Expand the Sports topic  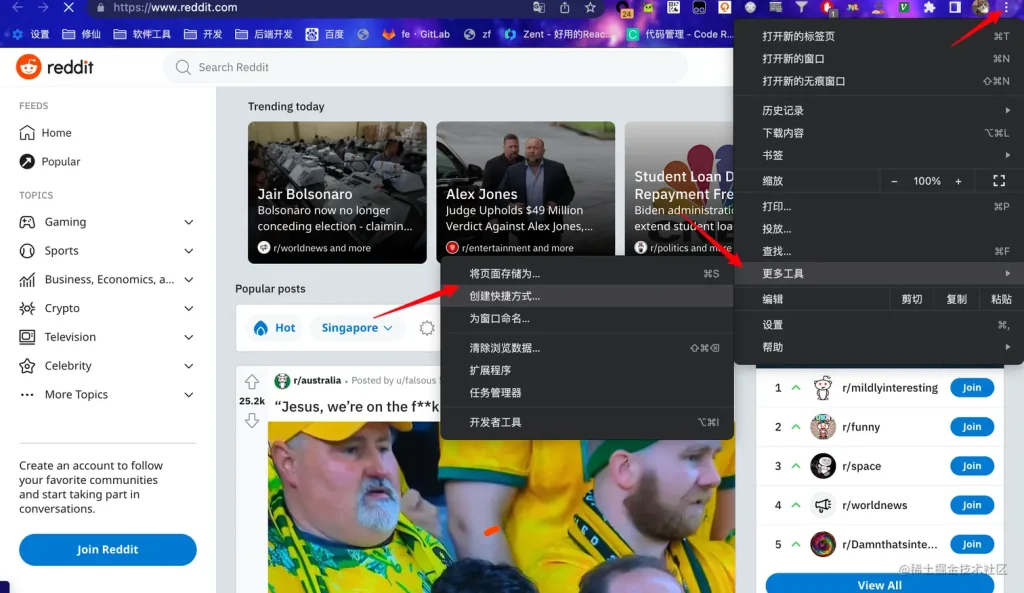click(x=189, y=251)
